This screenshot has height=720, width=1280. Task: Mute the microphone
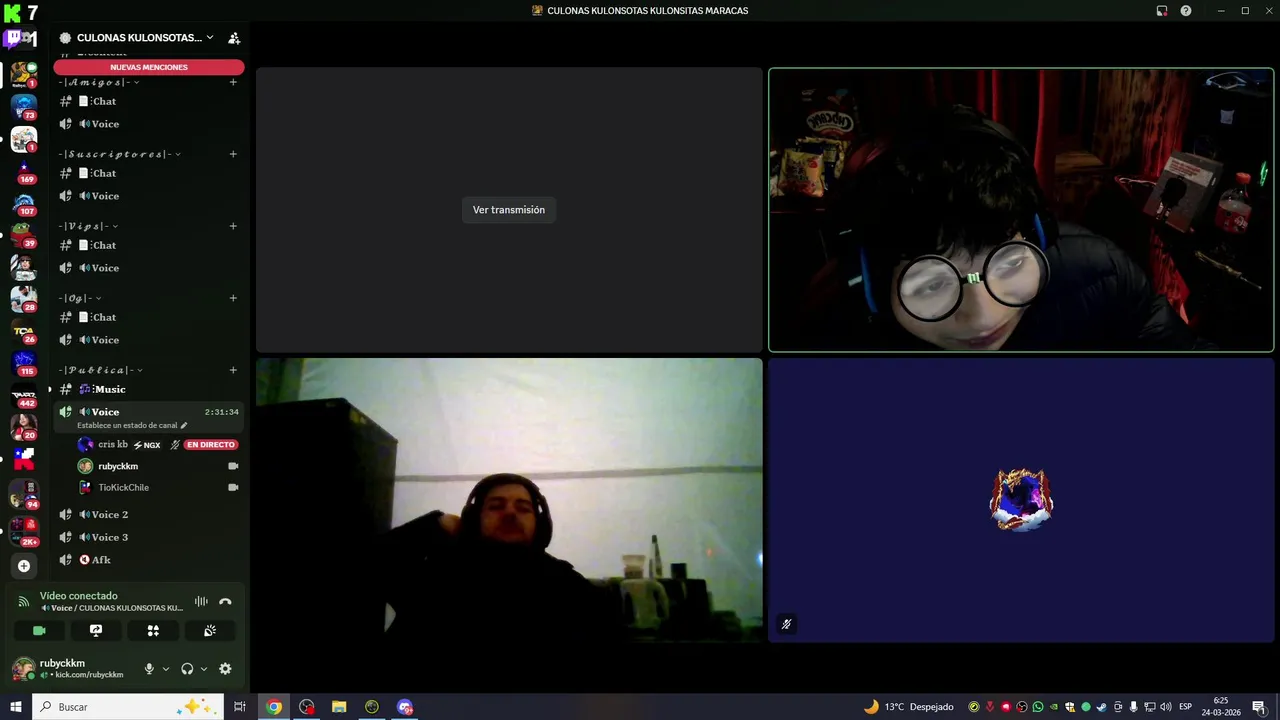(149, 669)
